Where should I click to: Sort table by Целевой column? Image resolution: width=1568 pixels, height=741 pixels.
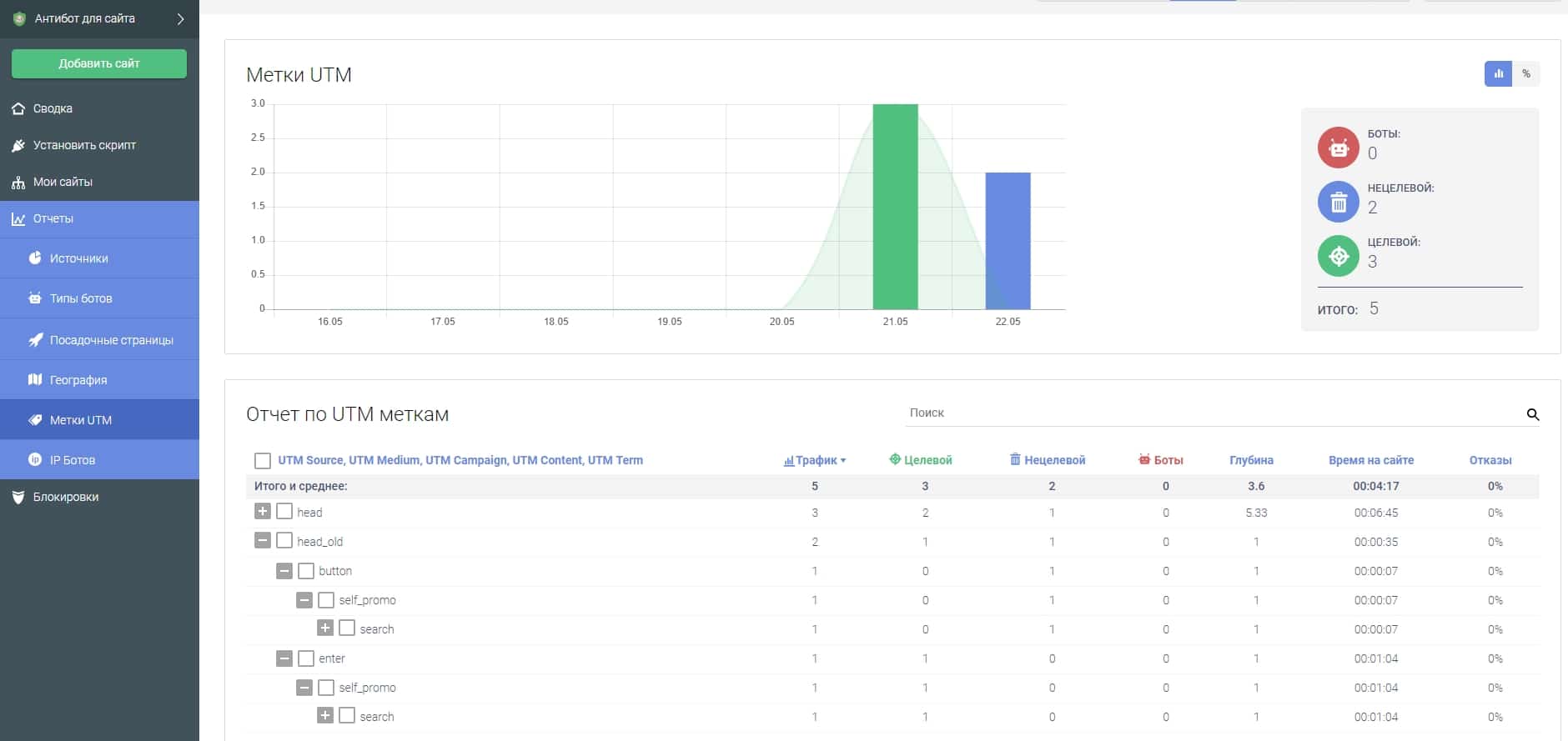point(921,460)
